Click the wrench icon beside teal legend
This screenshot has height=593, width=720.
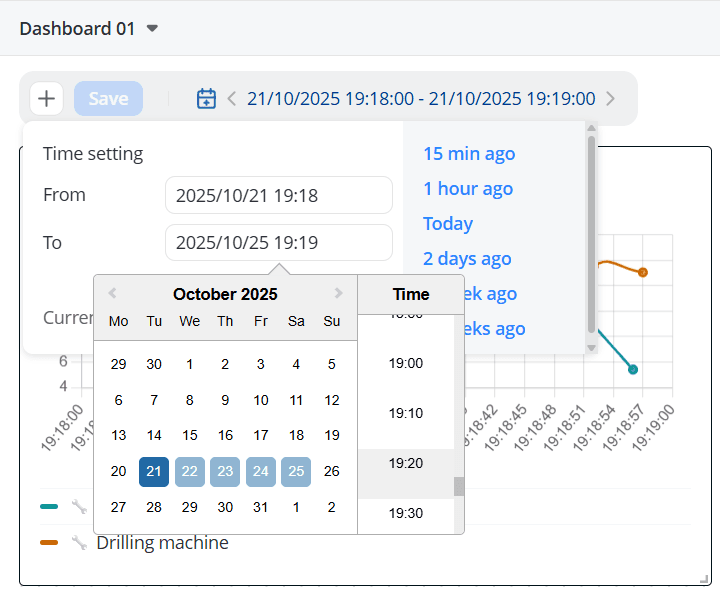79,507
